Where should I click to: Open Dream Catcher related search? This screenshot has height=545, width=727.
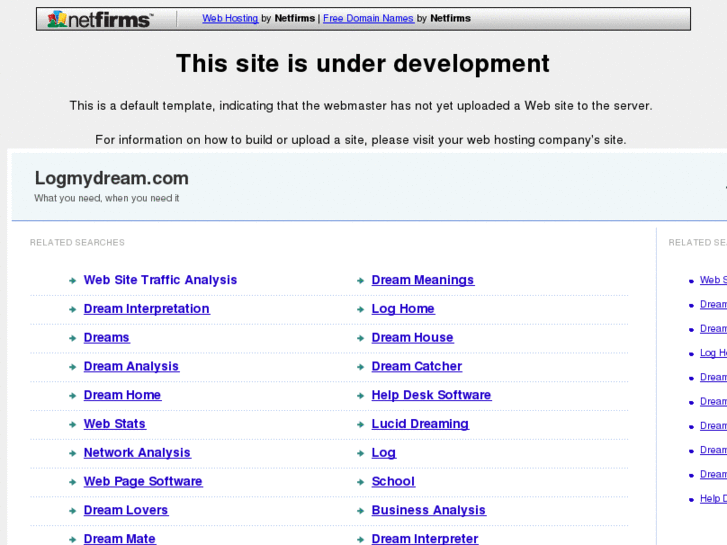pos(417,366)
